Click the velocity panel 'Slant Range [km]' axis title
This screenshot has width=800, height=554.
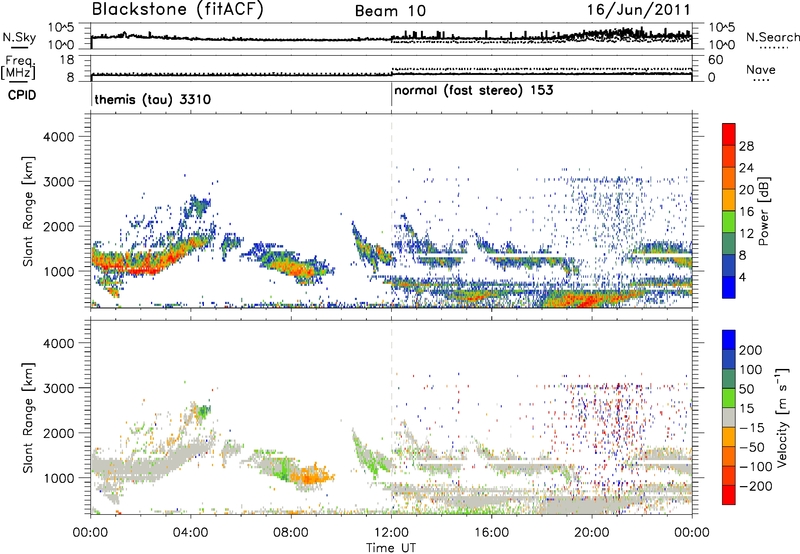click(28, 417)
